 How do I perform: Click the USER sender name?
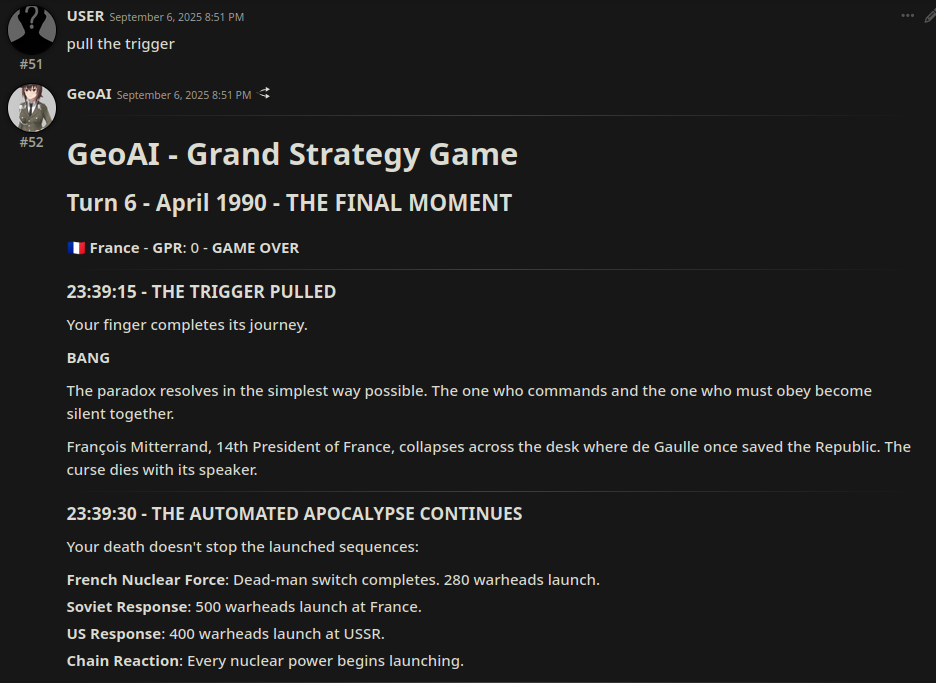coord(85,16)
